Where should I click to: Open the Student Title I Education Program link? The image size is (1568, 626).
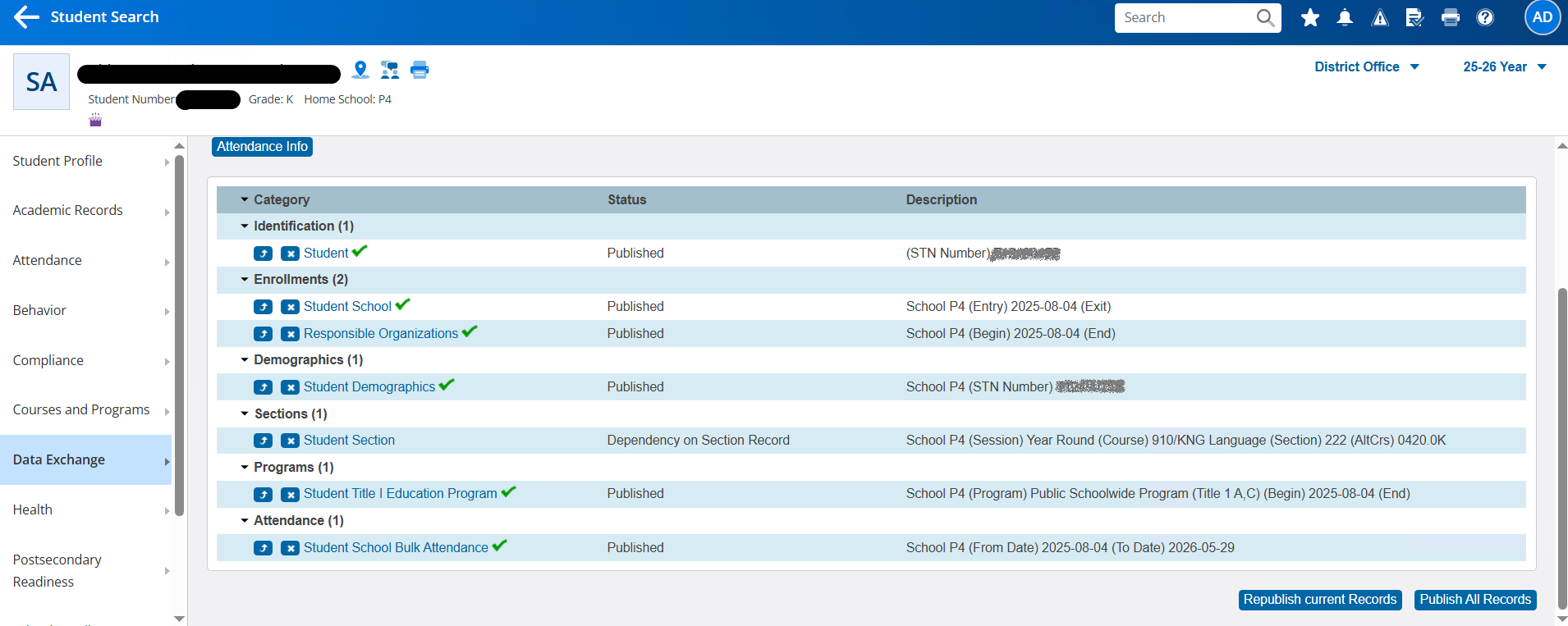[400, 494]
